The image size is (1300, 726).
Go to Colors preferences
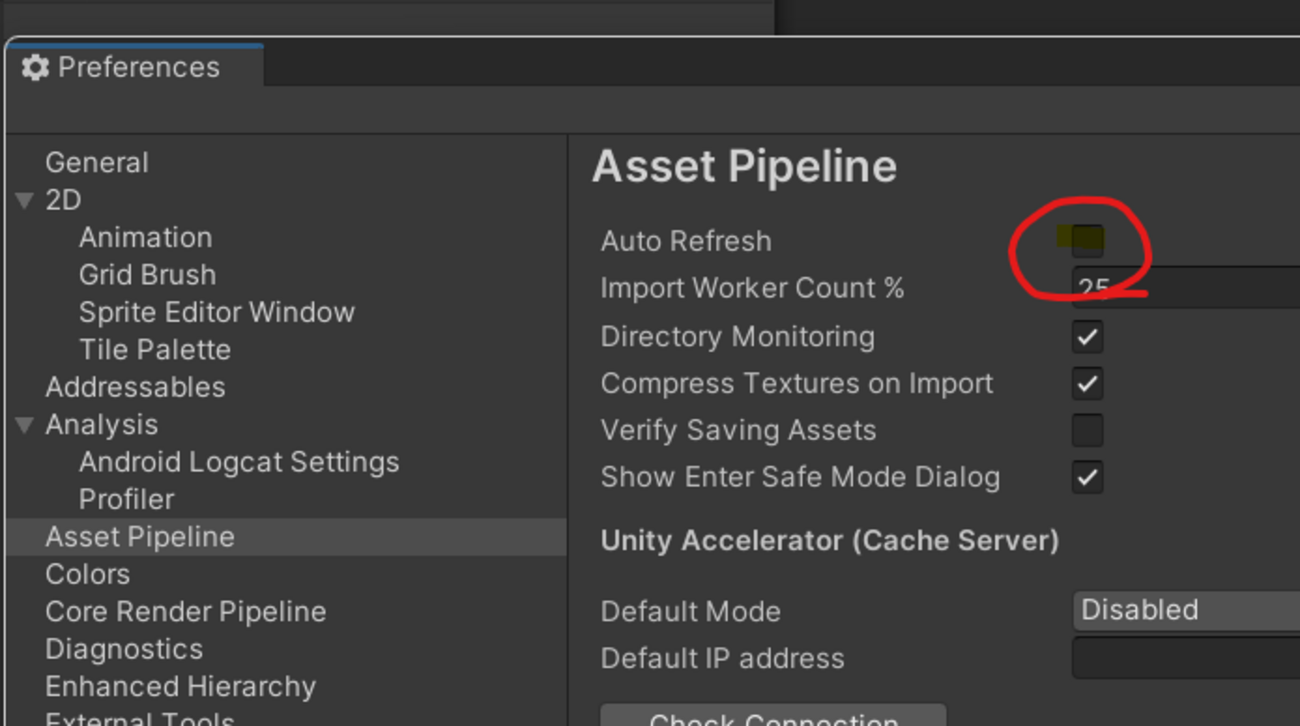(x=88, y=575)
